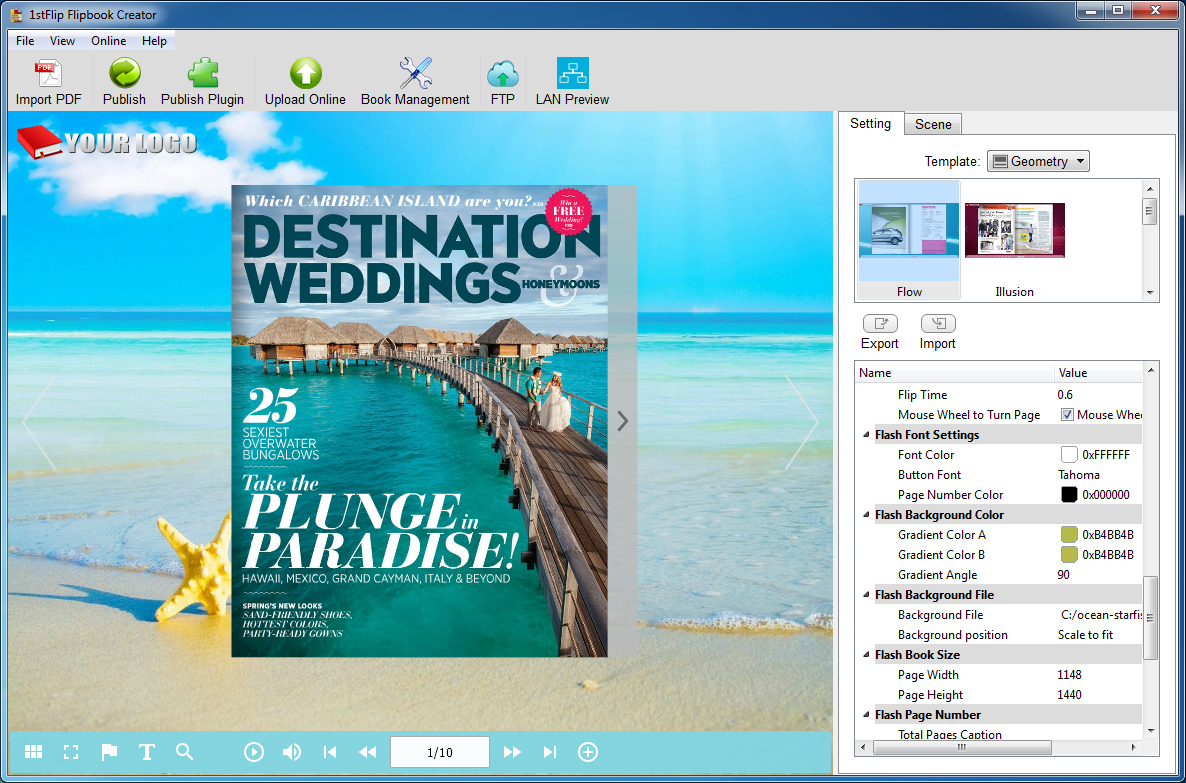Screen dimensions: 1186x783
Task: Collapse the Flash Book Size group
Action: tap(867, 655)
